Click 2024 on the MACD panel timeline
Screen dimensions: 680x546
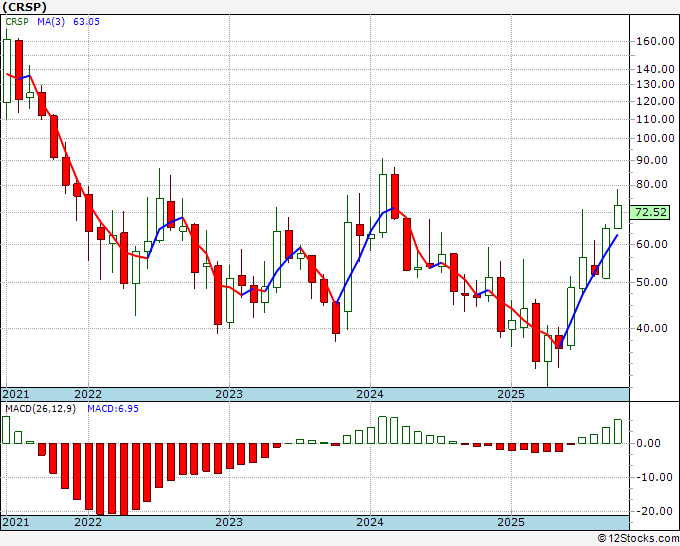pos(370,522)
